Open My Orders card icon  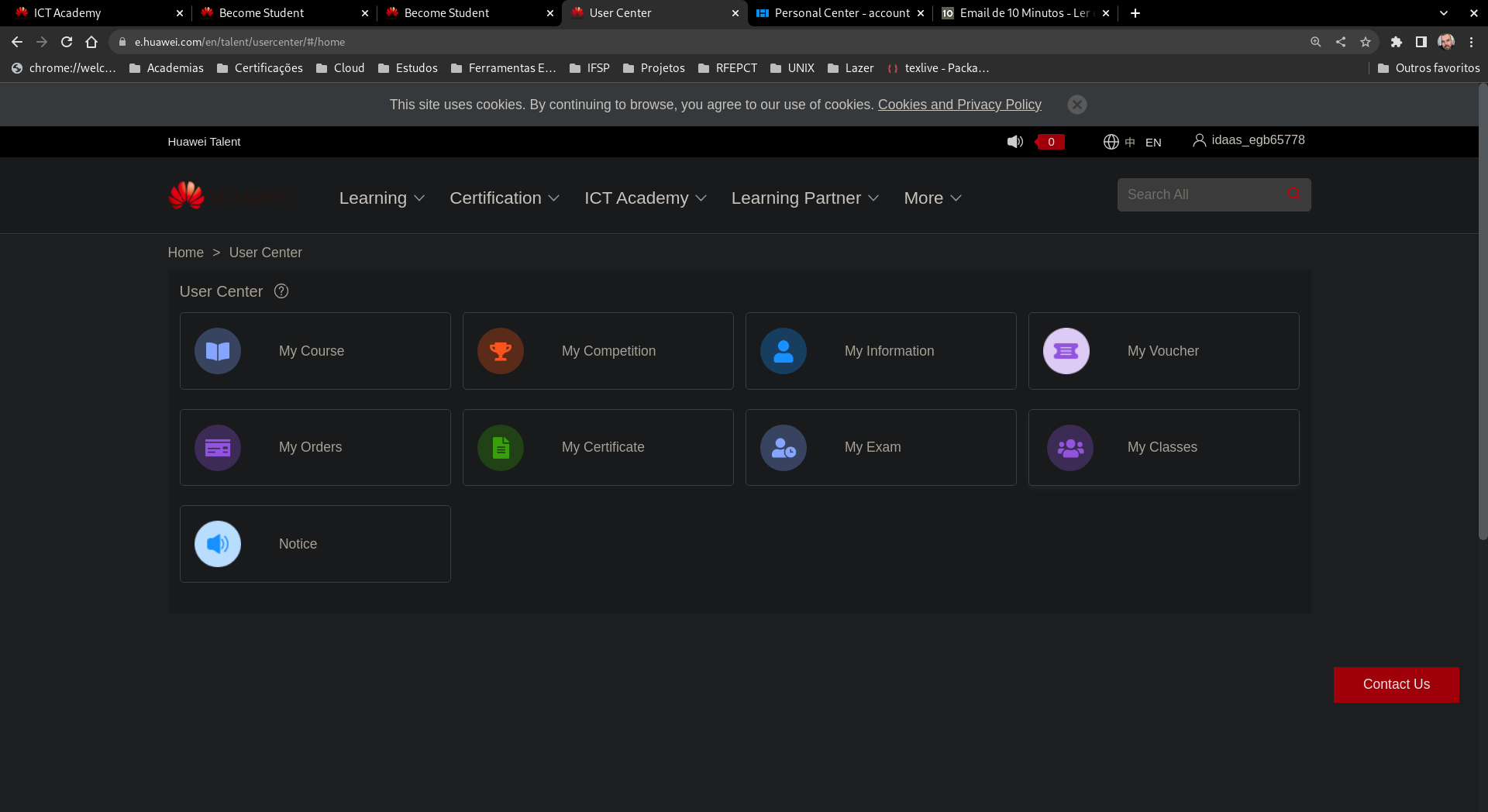point(217,447)
